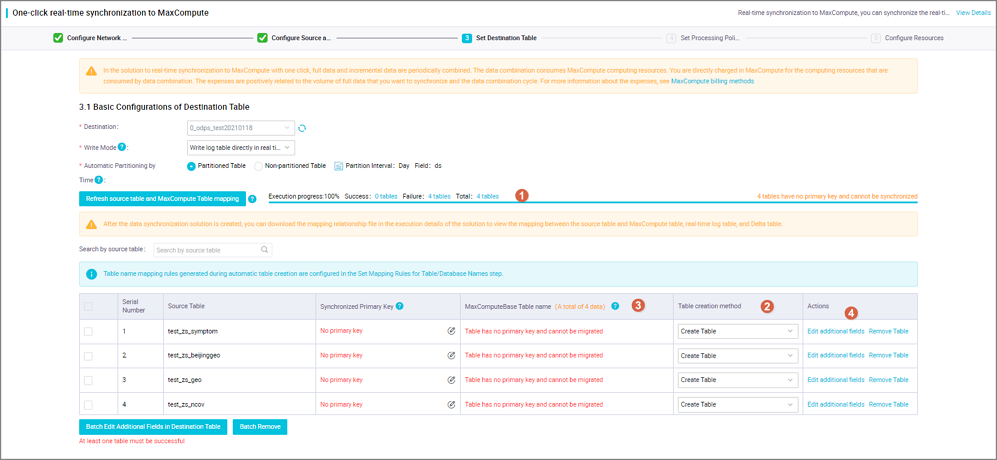997x460 pixels.
Task: Click the execution progress bar
Action: tap(593, 202)
